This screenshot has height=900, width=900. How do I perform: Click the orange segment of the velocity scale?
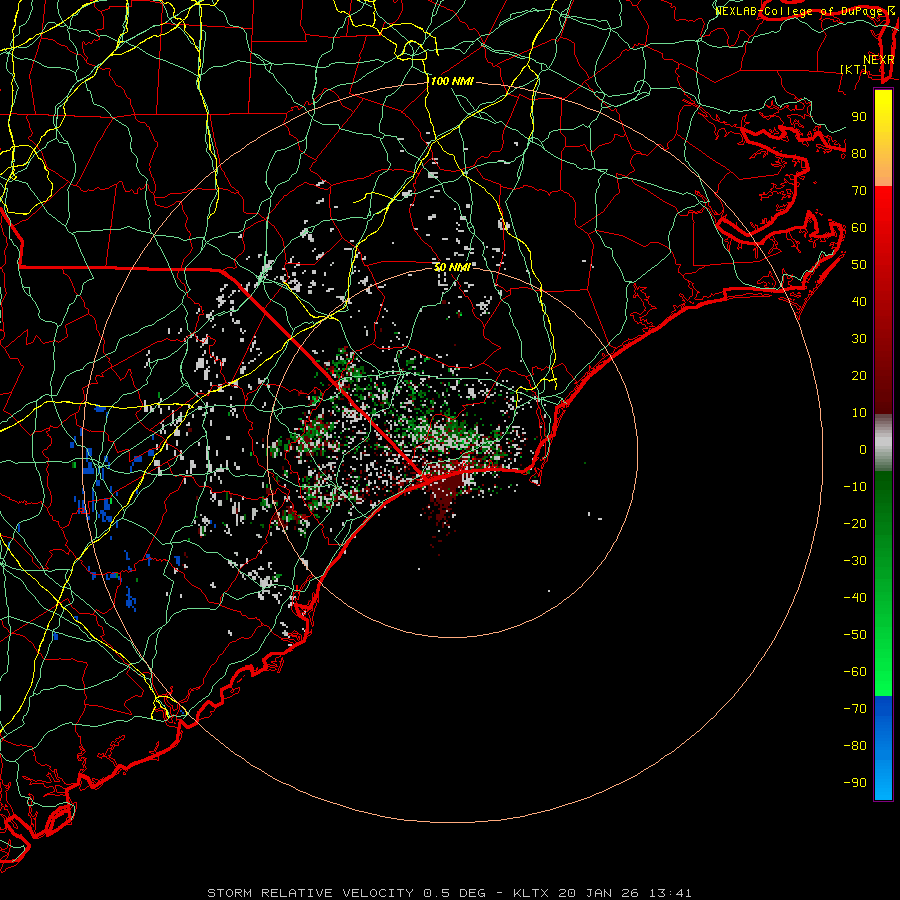(883, 169)
